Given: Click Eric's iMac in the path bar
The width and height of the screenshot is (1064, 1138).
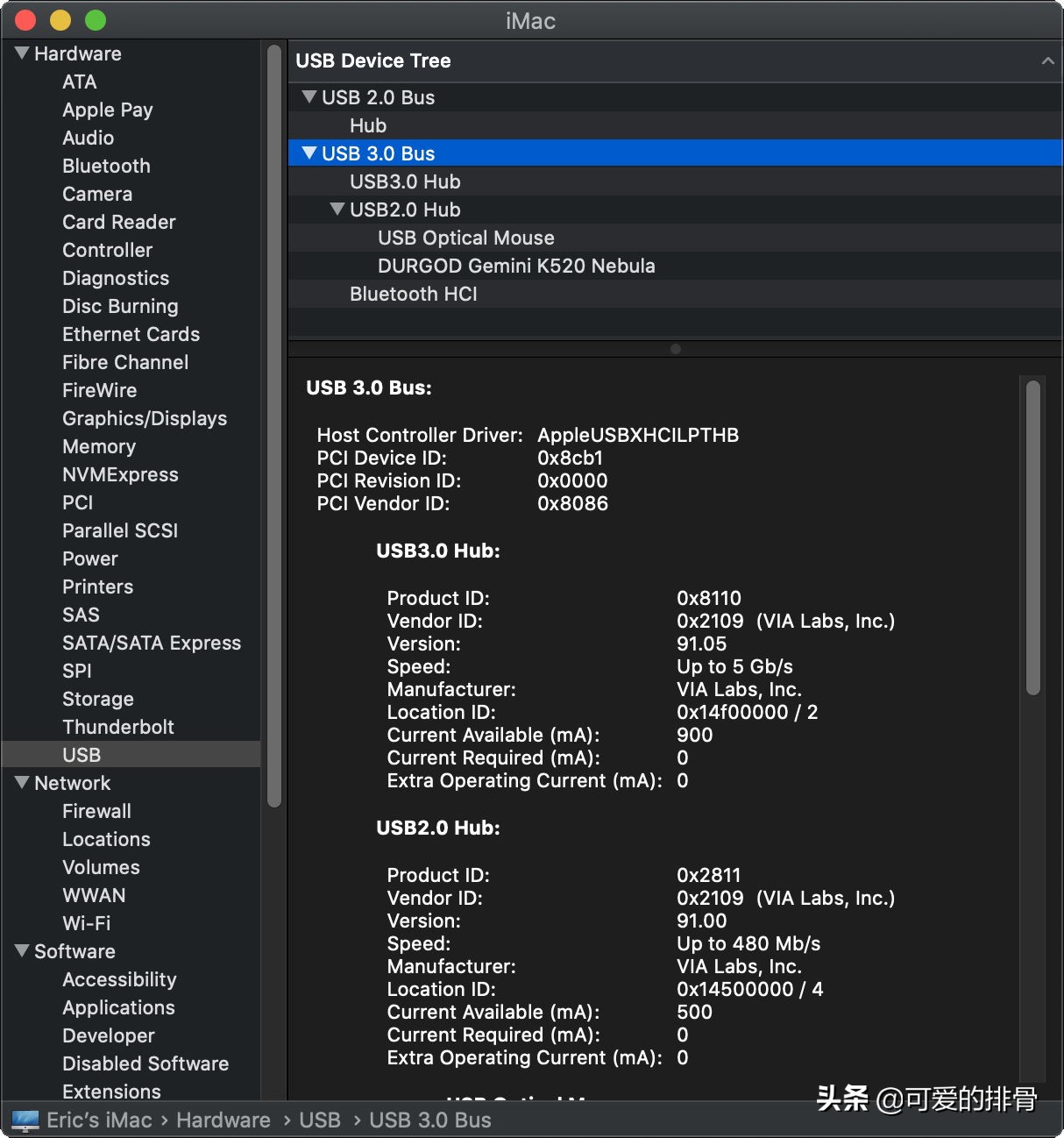Looking at the screenshot, I should (x=99, y=1120).
